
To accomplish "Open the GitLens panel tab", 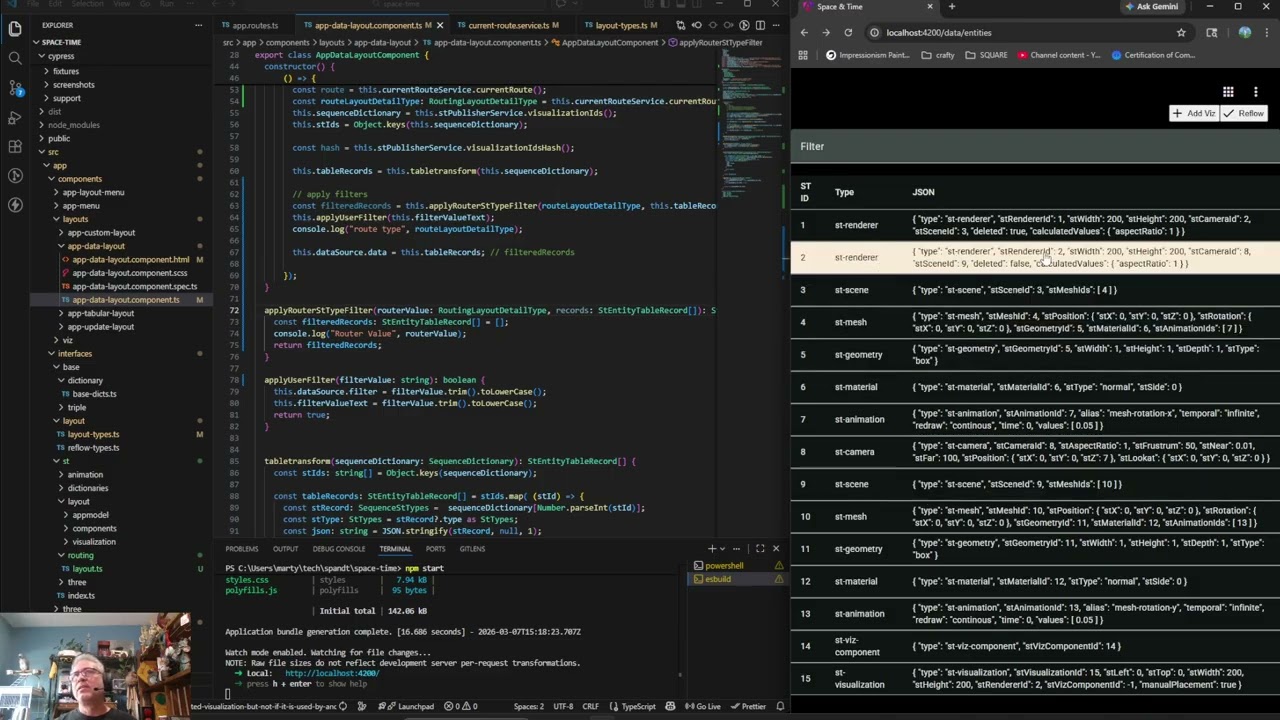I will click(472, 548).
